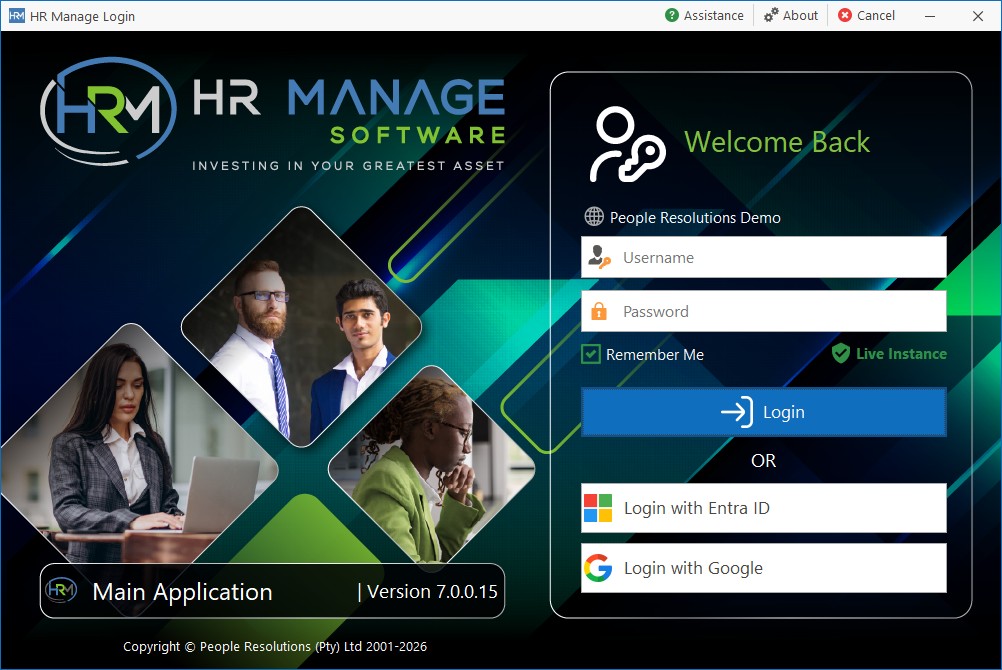Click the large HRM circular logo

108,111
